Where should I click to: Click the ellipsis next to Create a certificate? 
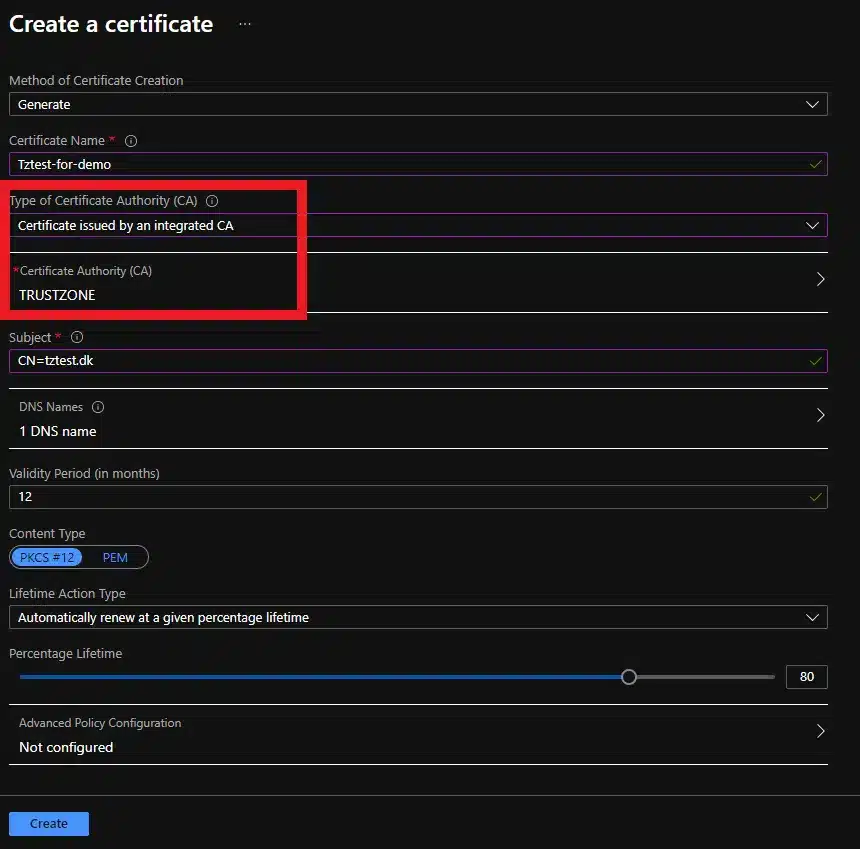point(245,24)
